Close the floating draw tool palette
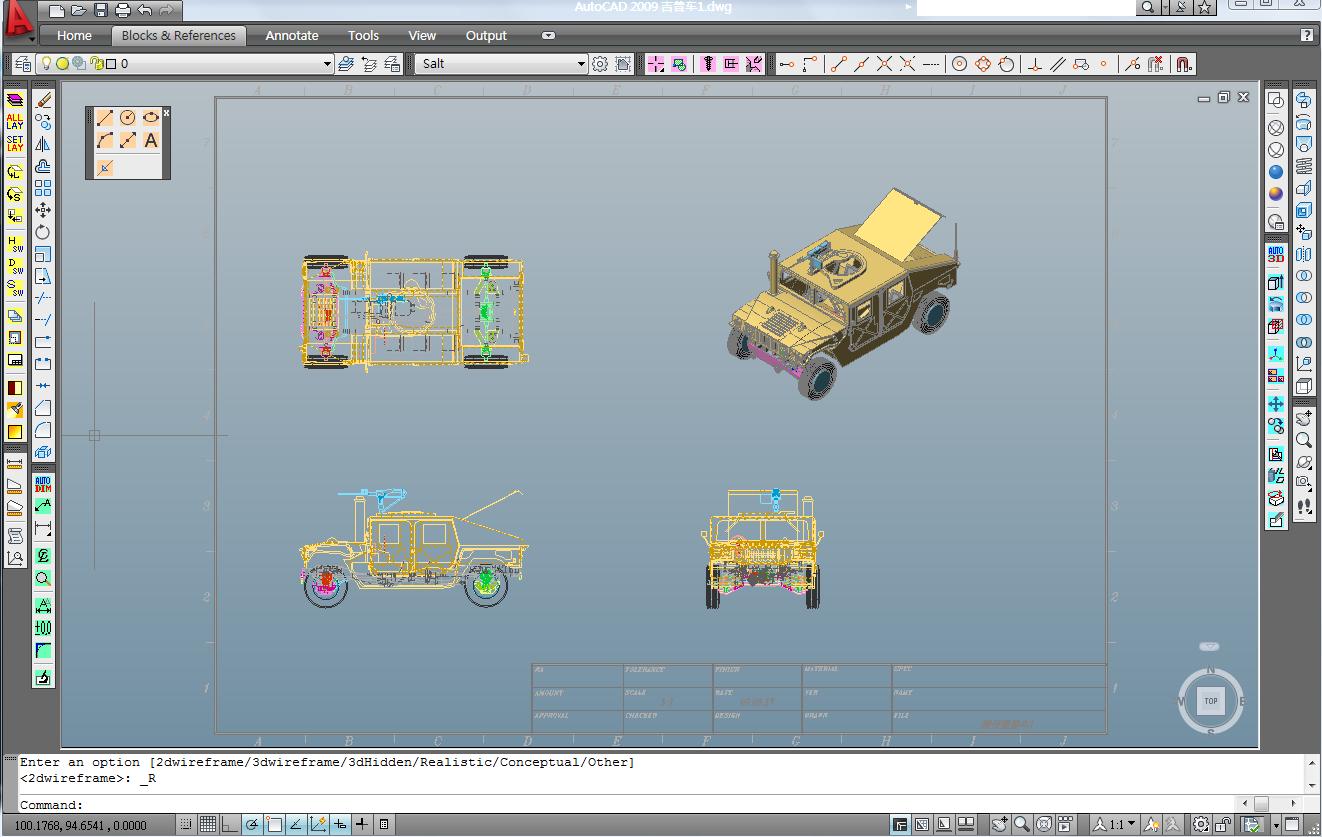 pyautogui.click(x=166, y=113)
